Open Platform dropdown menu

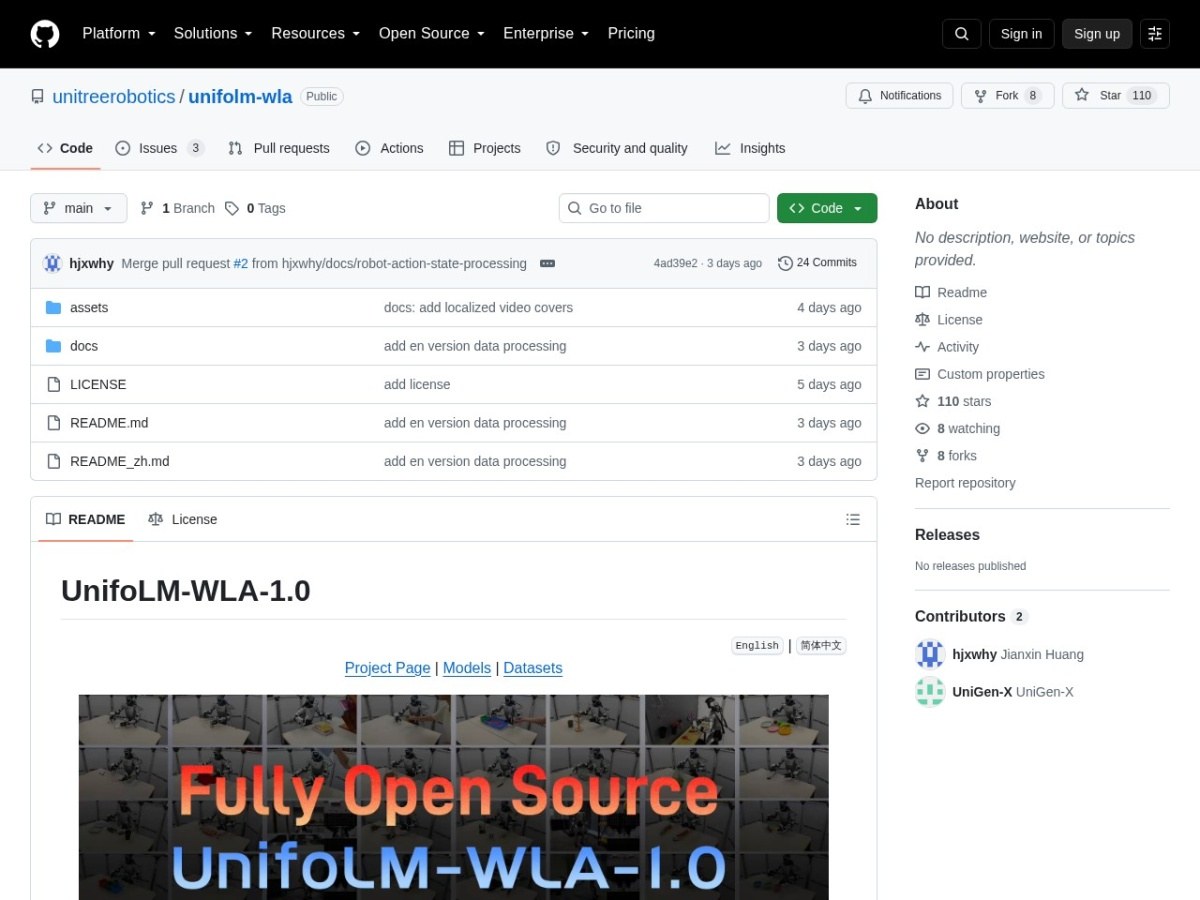click(x=119, y=33)
